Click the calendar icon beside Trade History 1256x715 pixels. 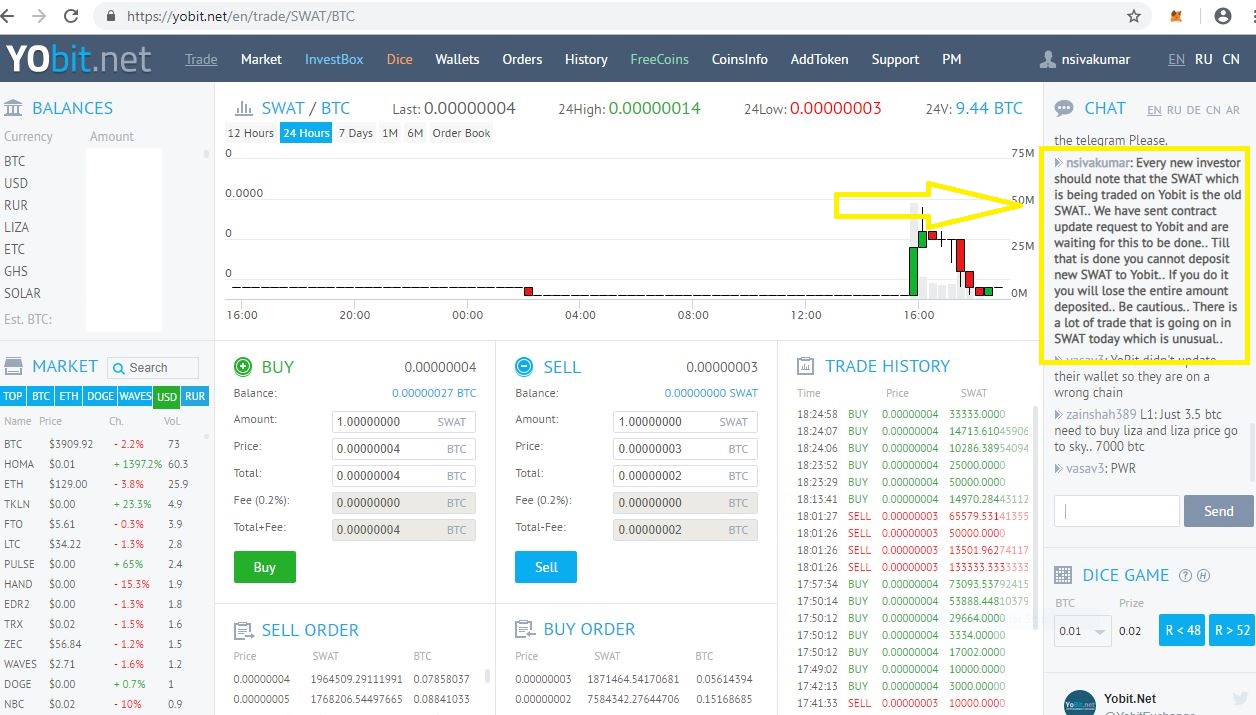pos(806,366)
